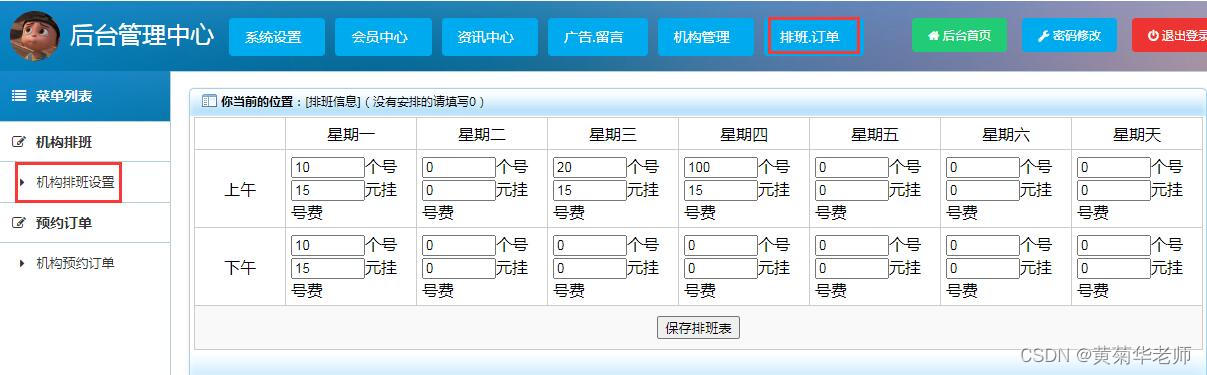Viewport: 1207px width, 375px height.
Task: Click 保存排班表 button
Action: [x=698, y=328]
